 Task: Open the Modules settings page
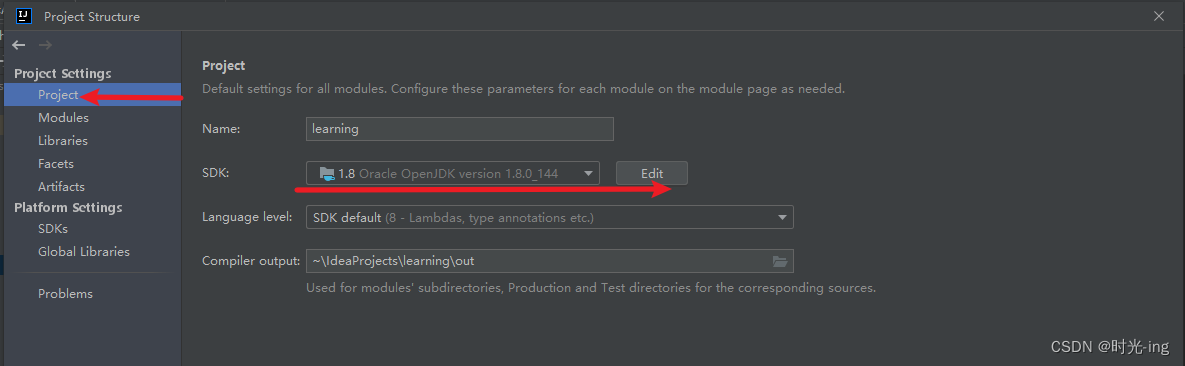[63, 118]
